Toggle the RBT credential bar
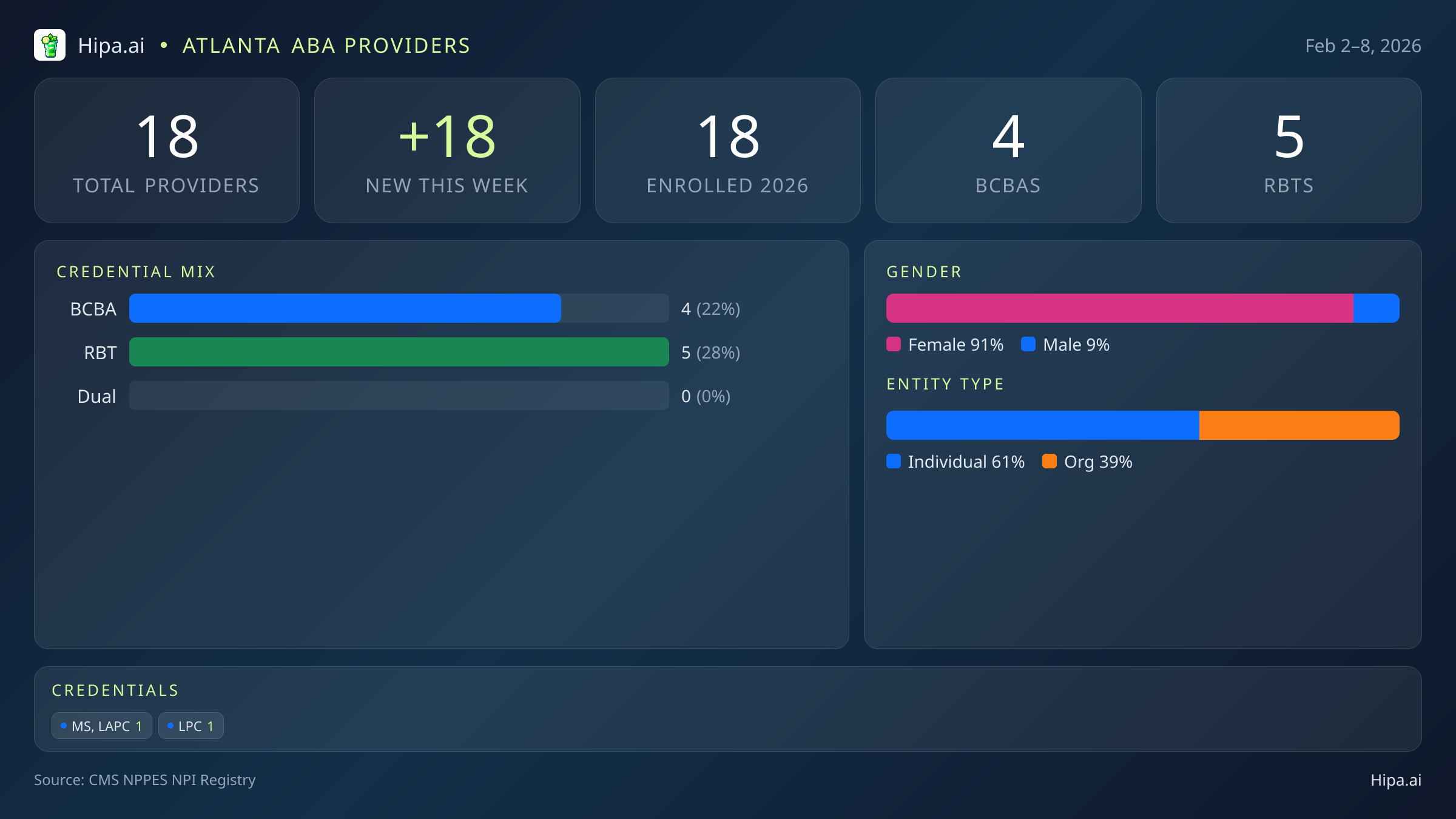Image resolution: width=1456 pixels, height=819 pixels. tap(399, 352)
